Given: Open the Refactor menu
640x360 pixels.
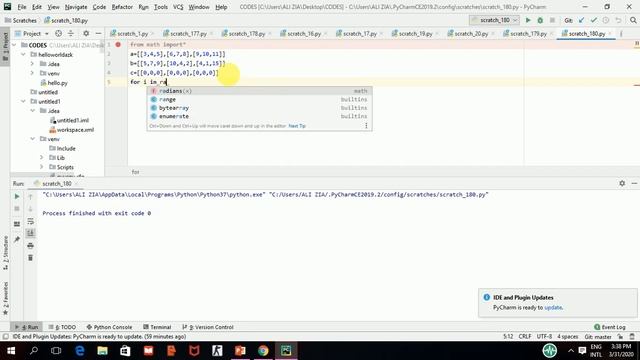Looking at the screenshot, I should [122, 7].
